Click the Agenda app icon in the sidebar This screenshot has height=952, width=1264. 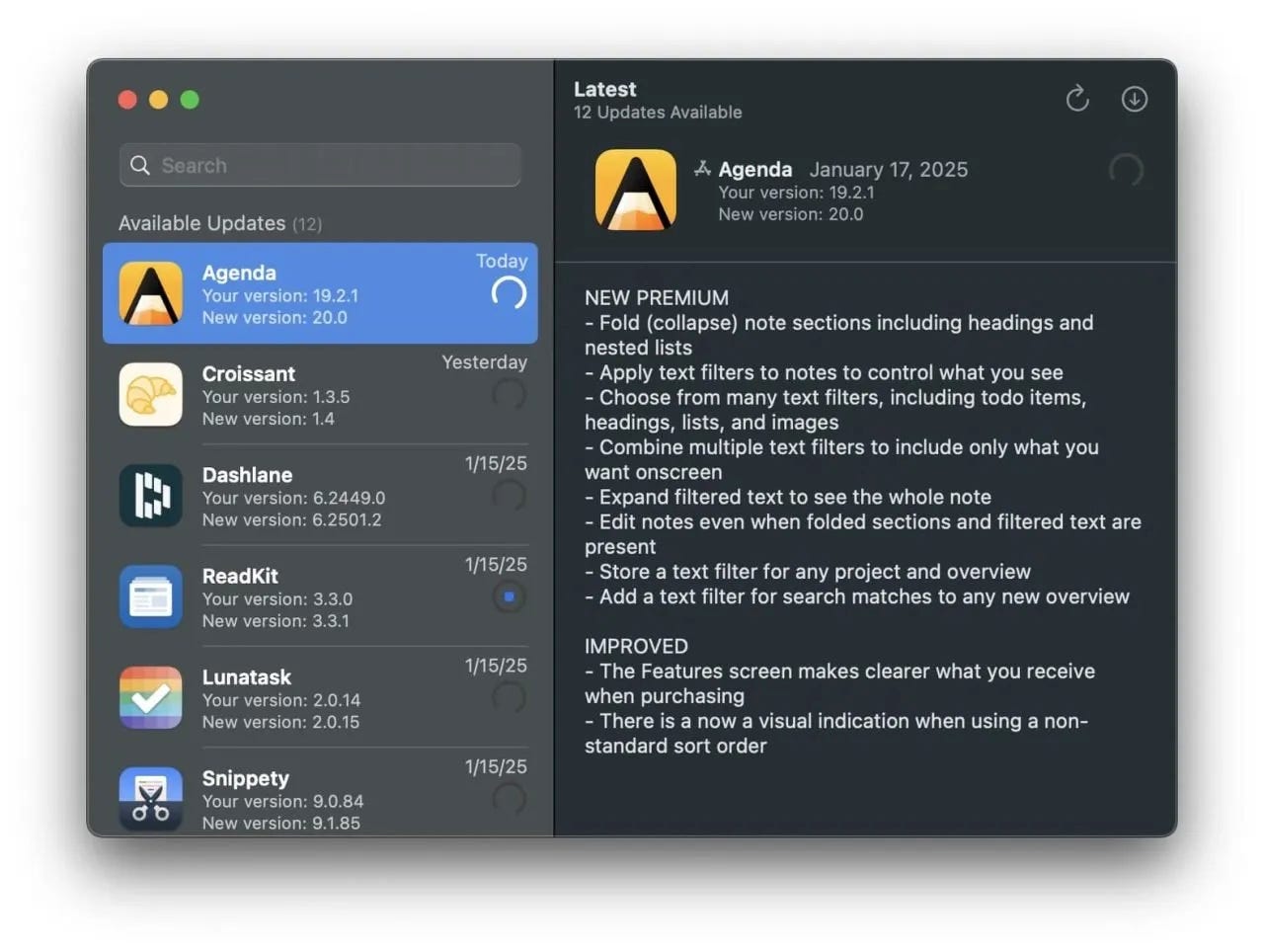[x=150, y=293]
